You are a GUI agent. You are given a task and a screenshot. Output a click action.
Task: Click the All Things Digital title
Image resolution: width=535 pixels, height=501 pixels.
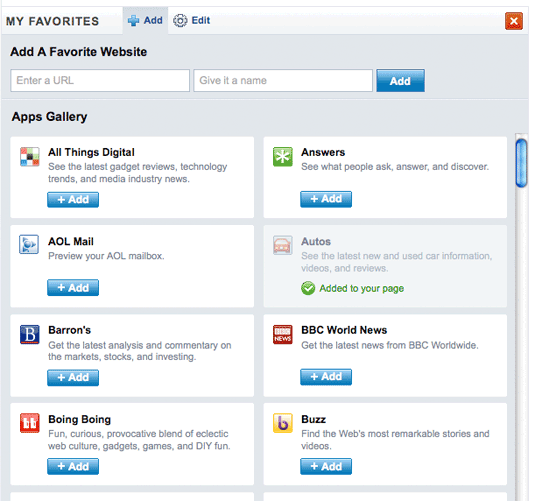[91, 152]
